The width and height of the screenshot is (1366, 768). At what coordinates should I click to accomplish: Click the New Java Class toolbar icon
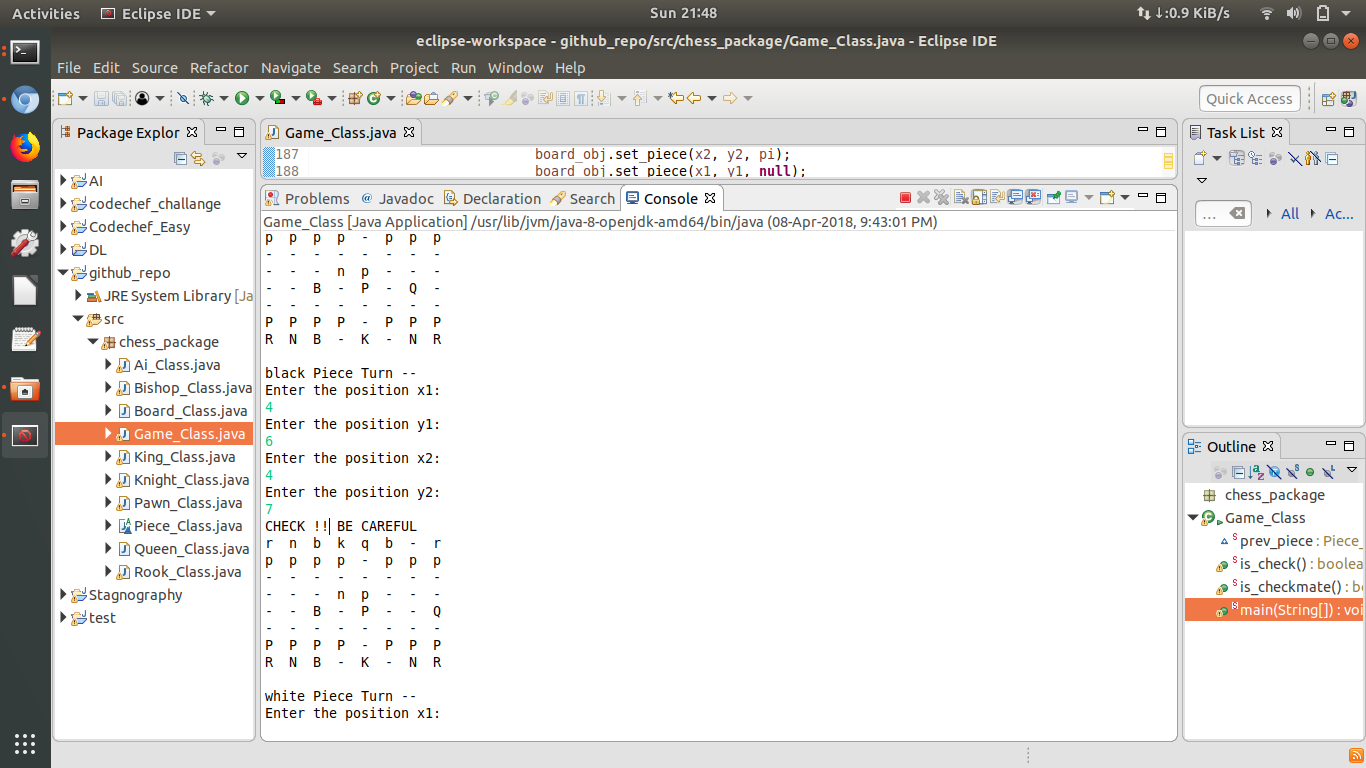coord(374,98)
